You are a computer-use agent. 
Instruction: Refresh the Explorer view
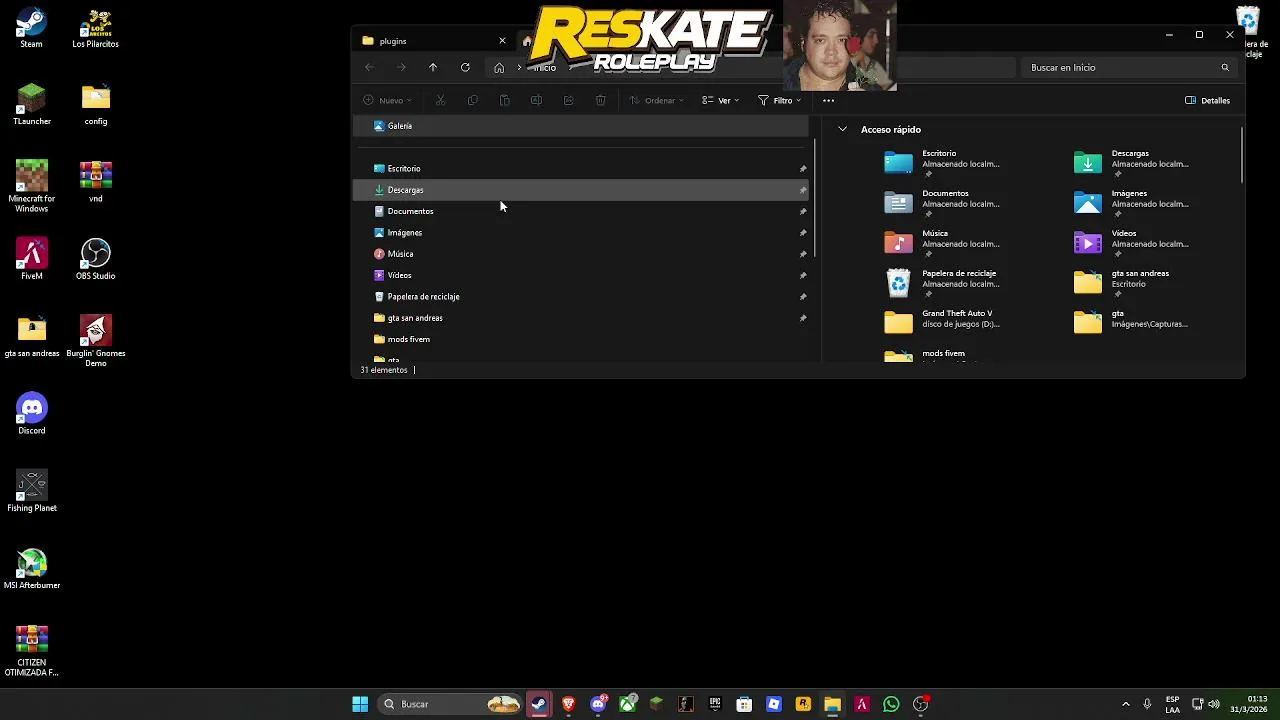[x=465, y=67]
